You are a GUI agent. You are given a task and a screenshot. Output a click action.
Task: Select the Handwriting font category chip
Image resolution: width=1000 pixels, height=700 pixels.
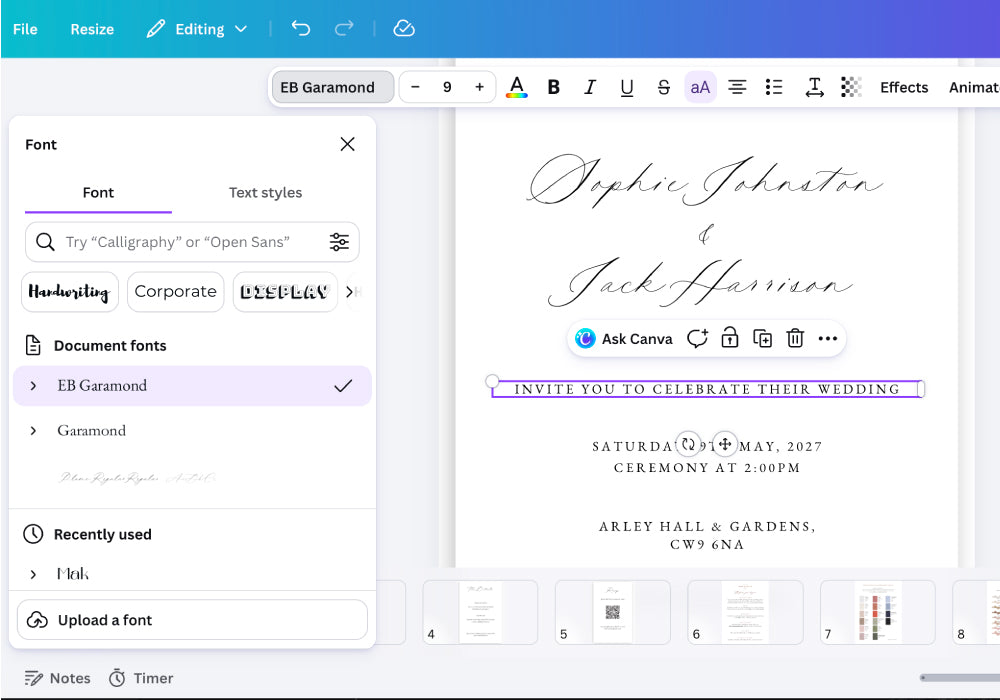(x=70, y=292)
